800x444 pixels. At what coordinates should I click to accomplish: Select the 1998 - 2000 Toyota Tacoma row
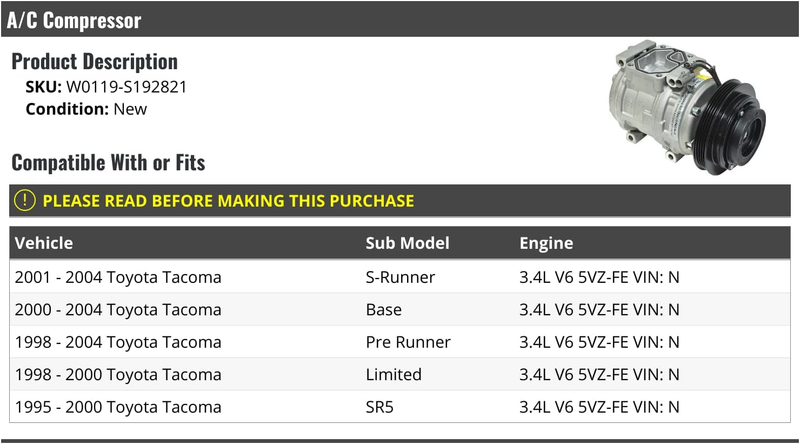(x=399, y=375)
